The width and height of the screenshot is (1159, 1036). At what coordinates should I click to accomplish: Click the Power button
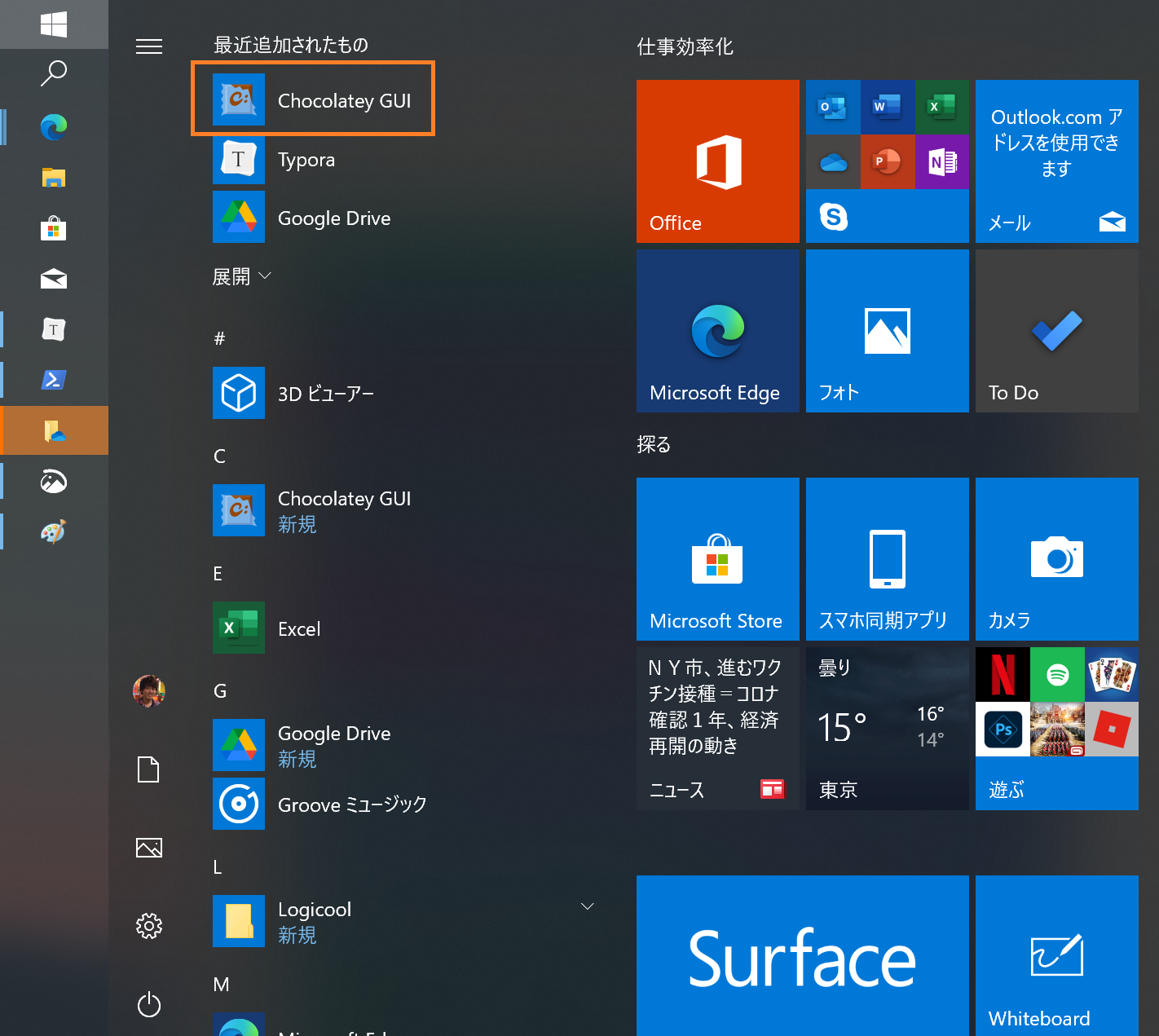pyautogui.click(x=149, y=1004)
